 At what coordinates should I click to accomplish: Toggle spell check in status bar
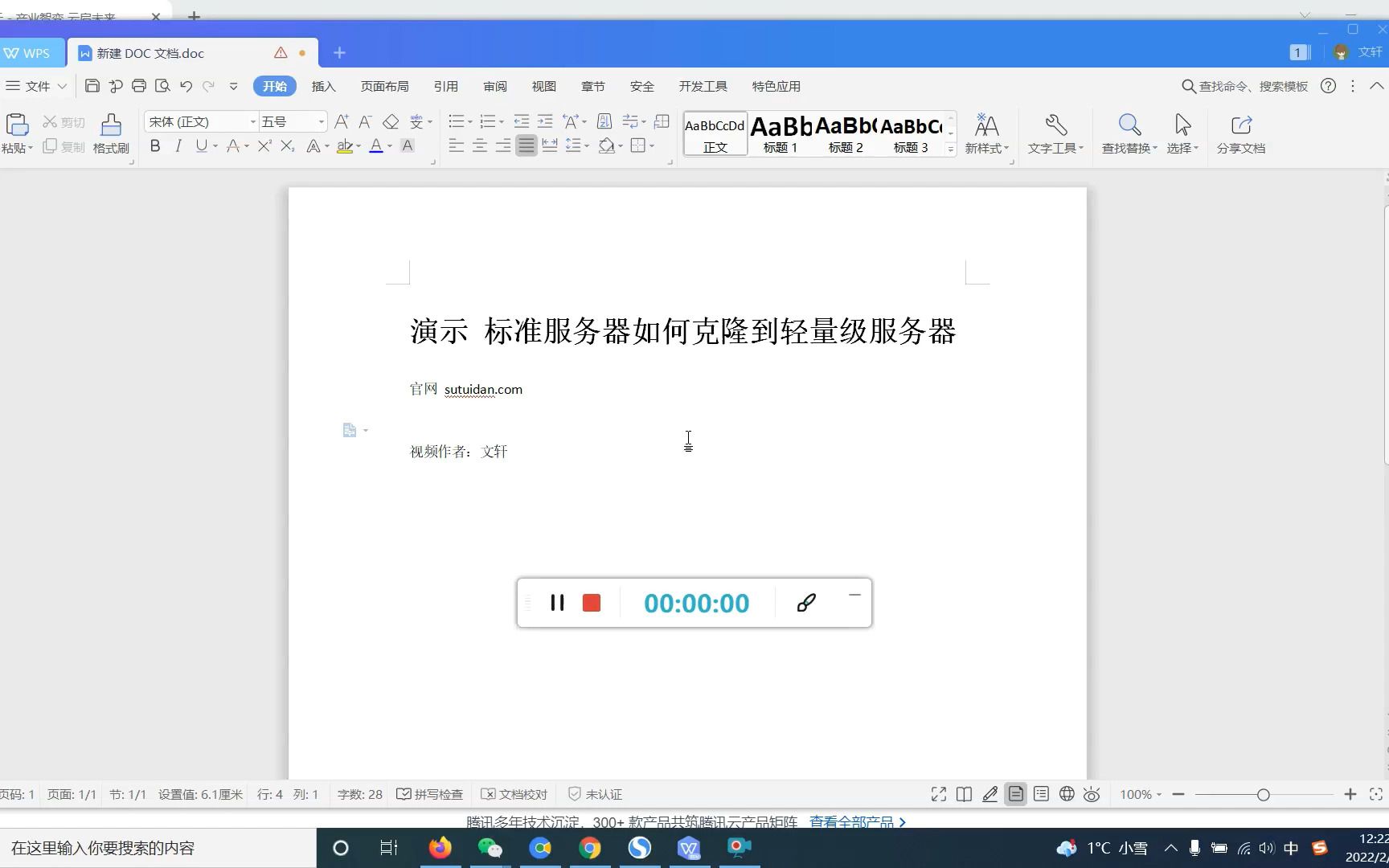tap(430, 794)
